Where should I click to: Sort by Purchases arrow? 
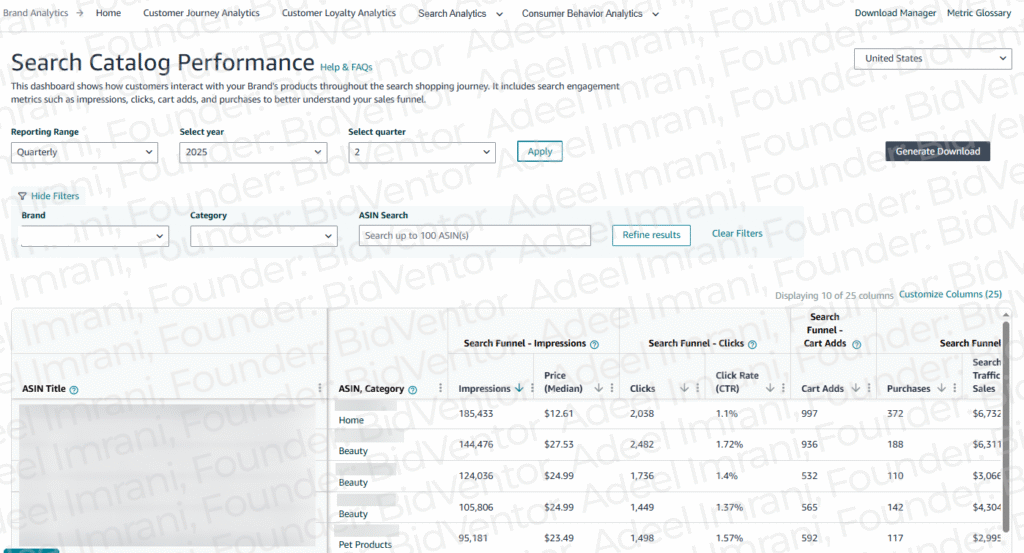point(941,388)
